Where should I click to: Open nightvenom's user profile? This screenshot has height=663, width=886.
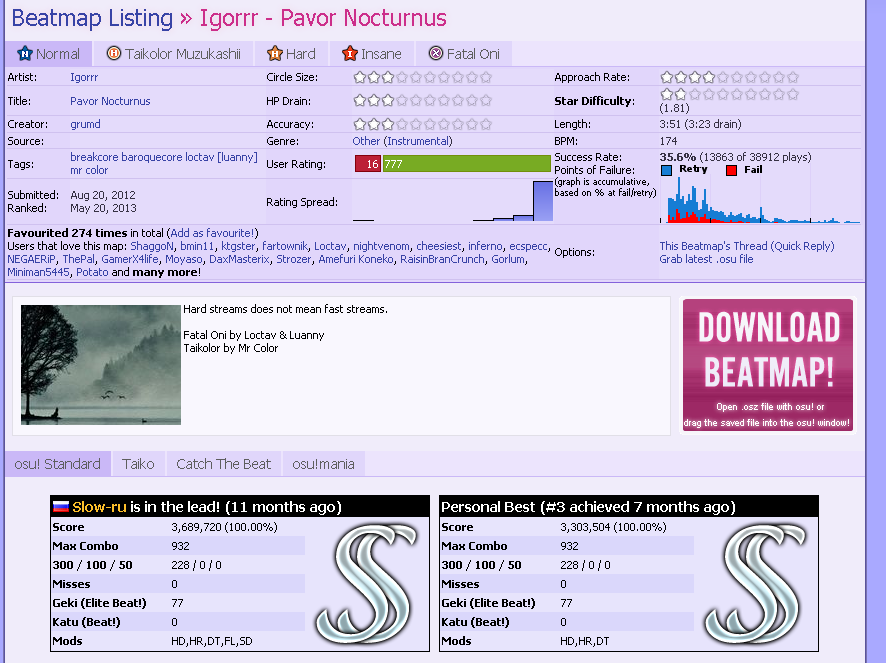381,246
